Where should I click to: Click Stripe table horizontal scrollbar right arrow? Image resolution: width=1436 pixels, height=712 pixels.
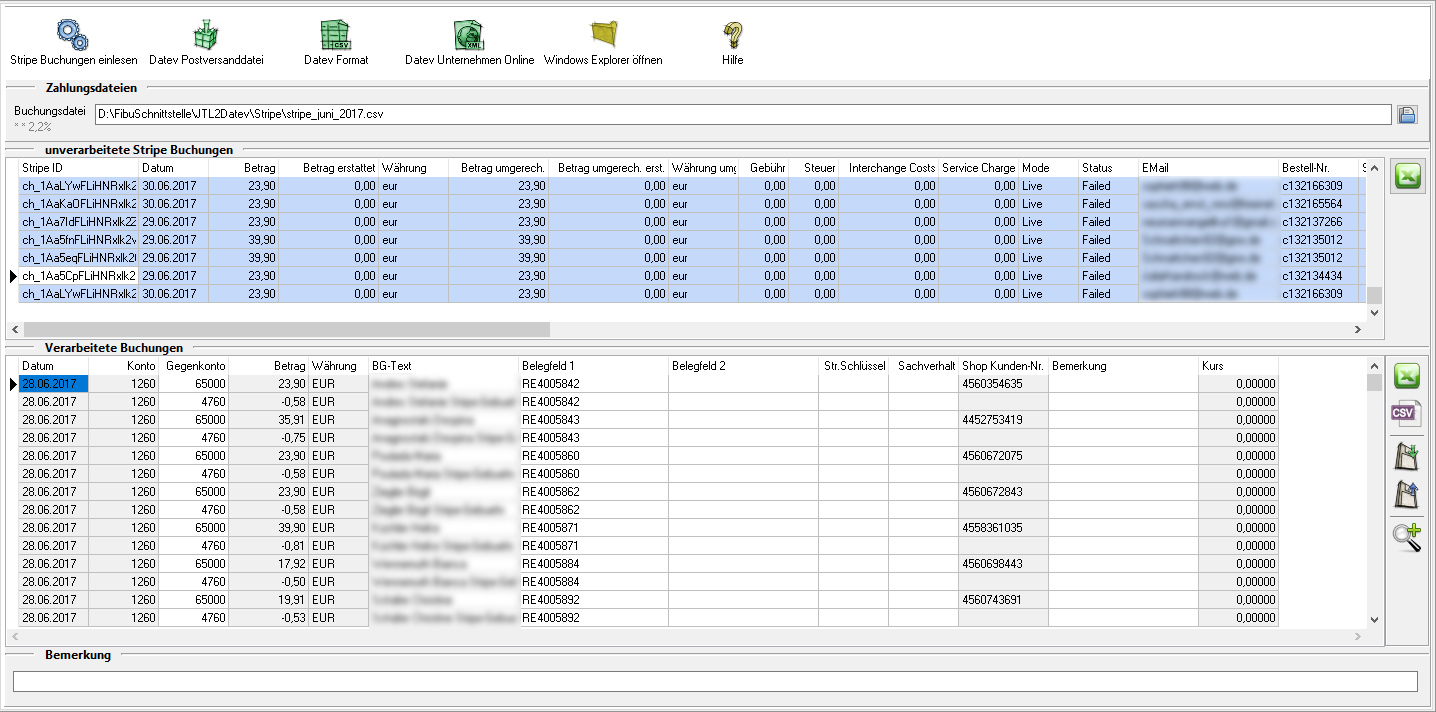(1357, 329)
